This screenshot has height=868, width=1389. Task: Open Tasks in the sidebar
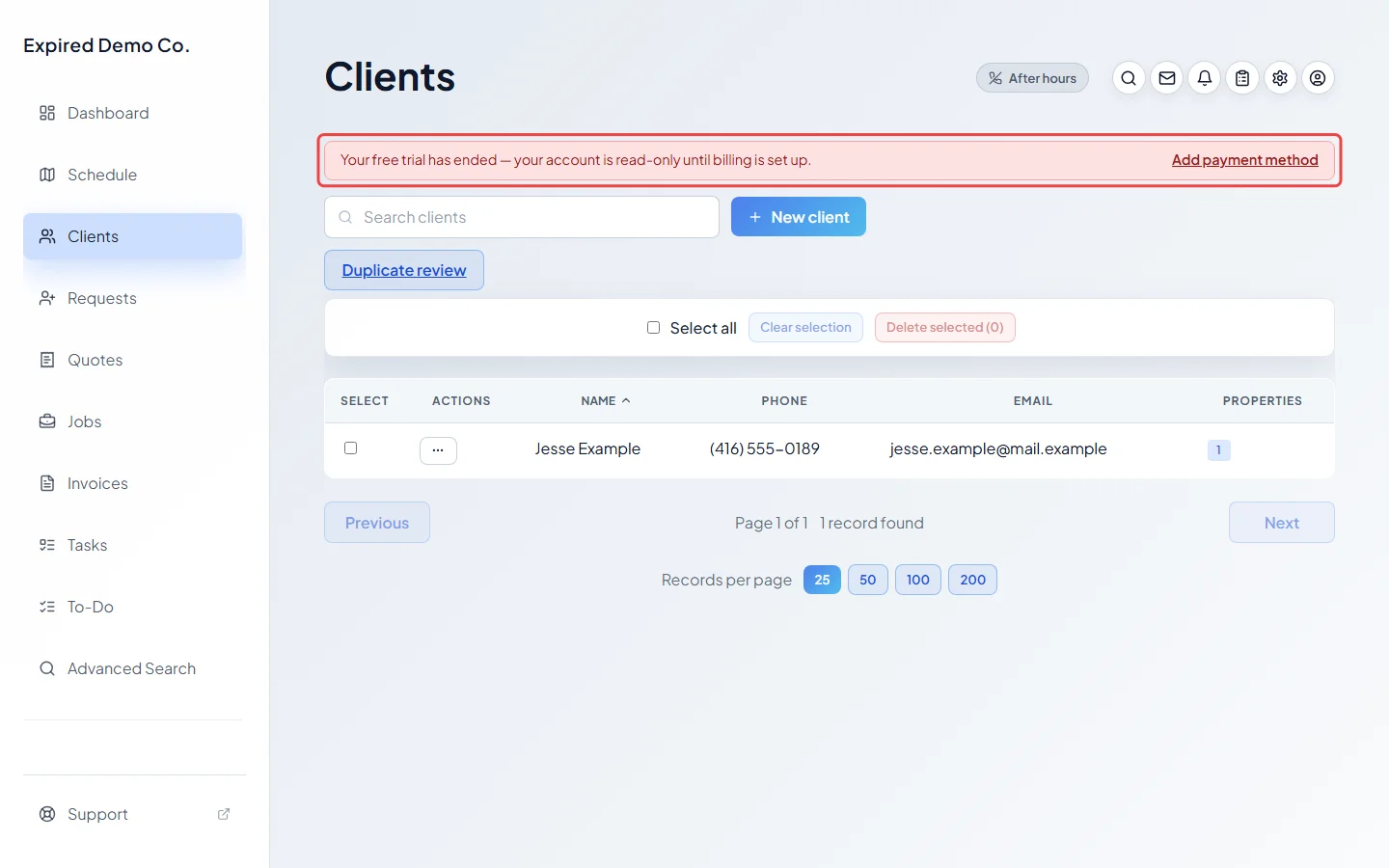133,545
